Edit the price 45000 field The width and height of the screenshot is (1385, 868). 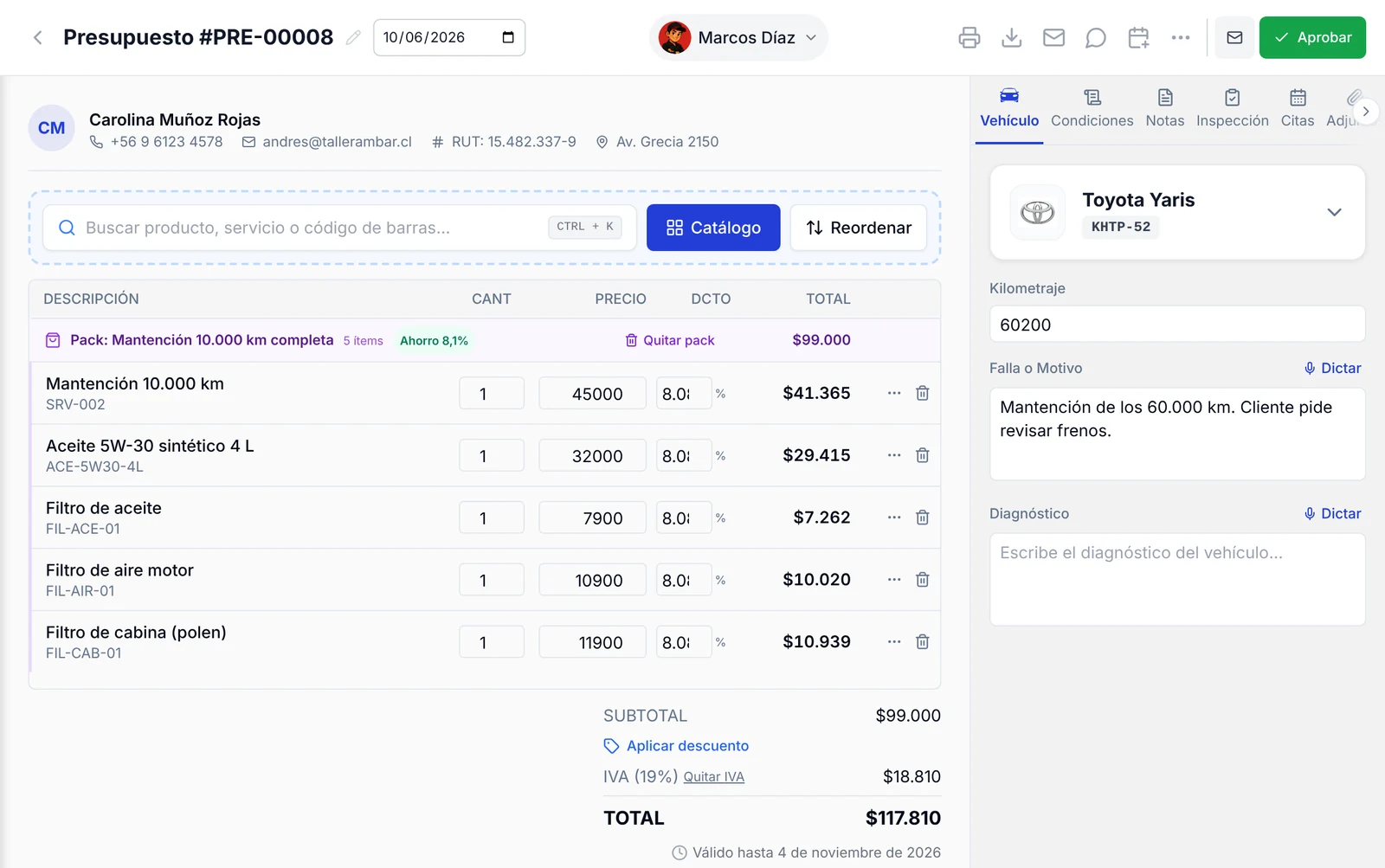tap(593, 394)
